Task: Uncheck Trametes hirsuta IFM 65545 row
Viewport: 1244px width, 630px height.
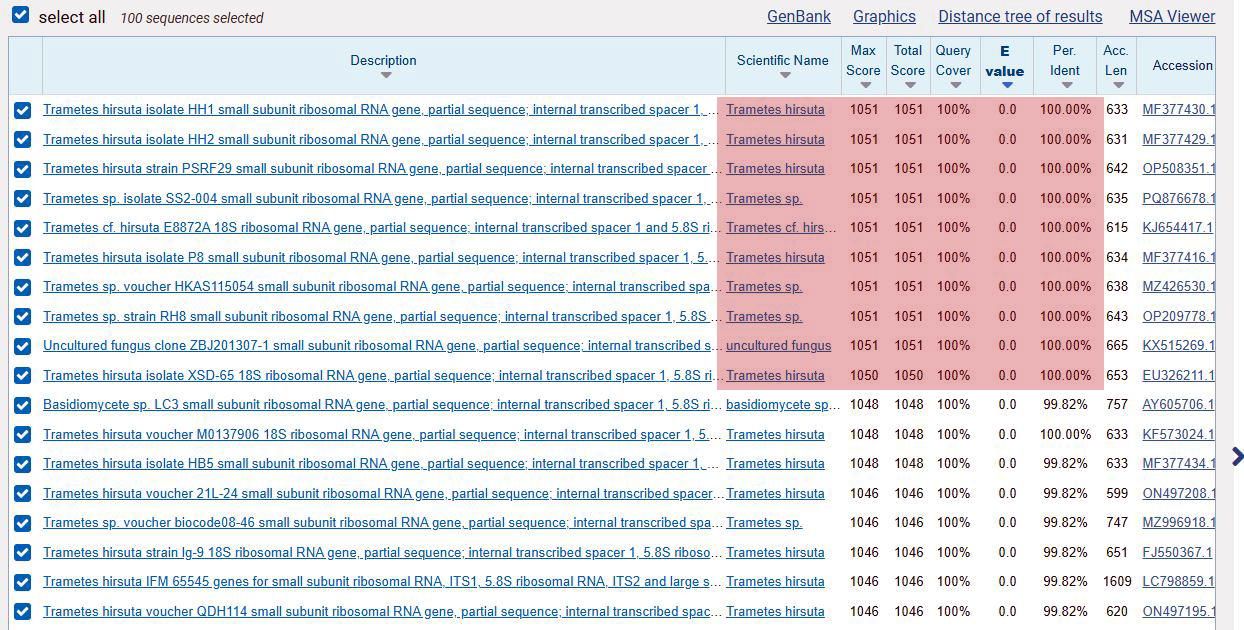Action: [23, 582]
